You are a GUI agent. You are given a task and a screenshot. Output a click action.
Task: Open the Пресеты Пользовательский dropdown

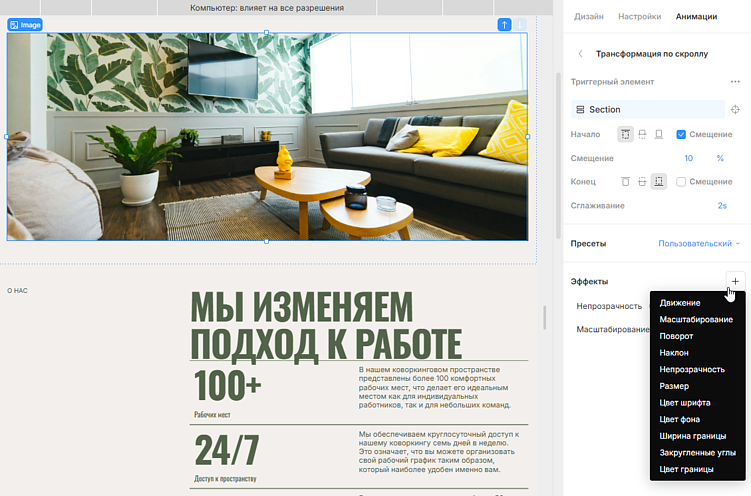coord(699,244)
